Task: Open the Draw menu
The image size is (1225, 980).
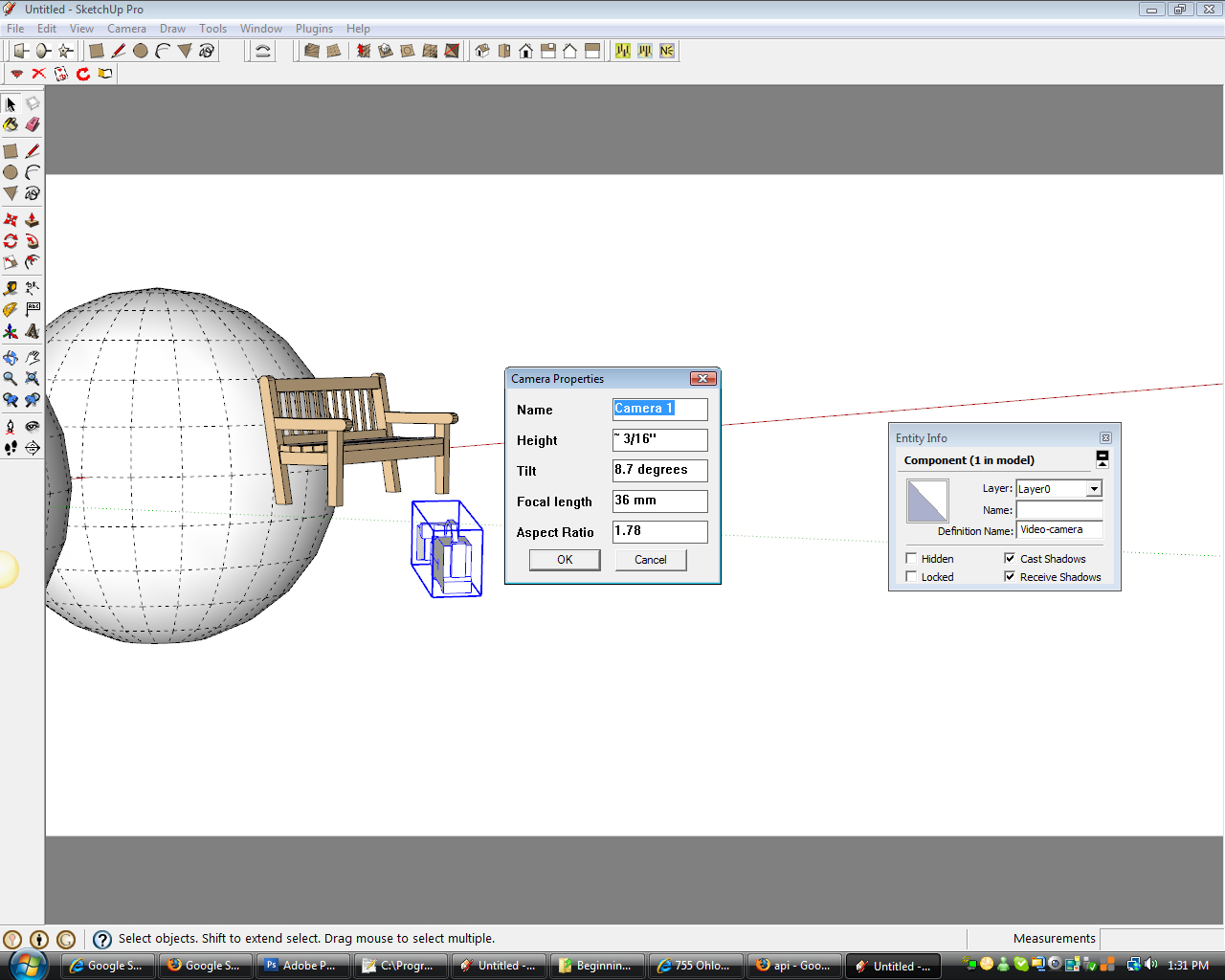Action: click(172, 29)
